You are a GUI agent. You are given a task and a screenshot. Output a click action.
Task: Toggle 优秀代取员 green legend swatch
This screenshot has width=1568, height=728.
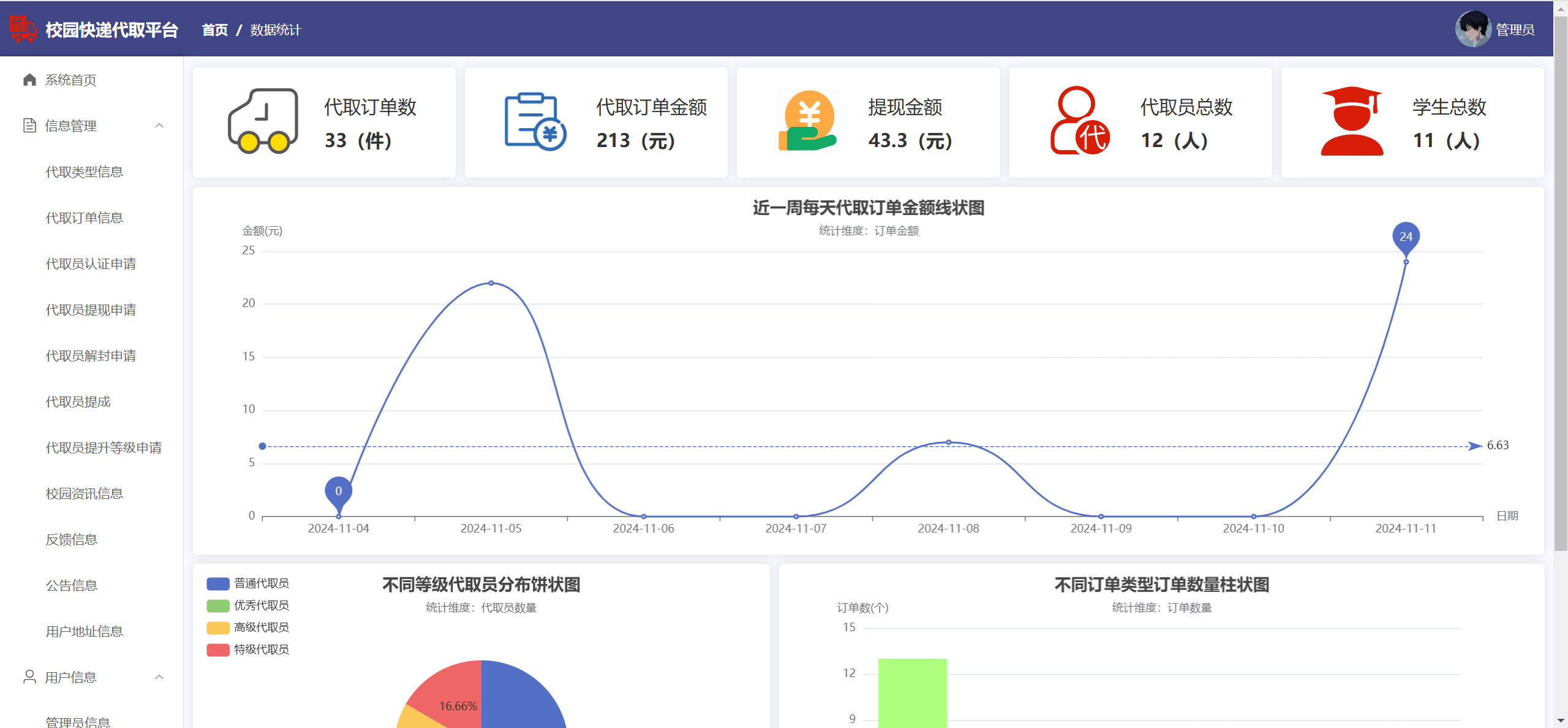pyautogui.click(x=218, y=605)
